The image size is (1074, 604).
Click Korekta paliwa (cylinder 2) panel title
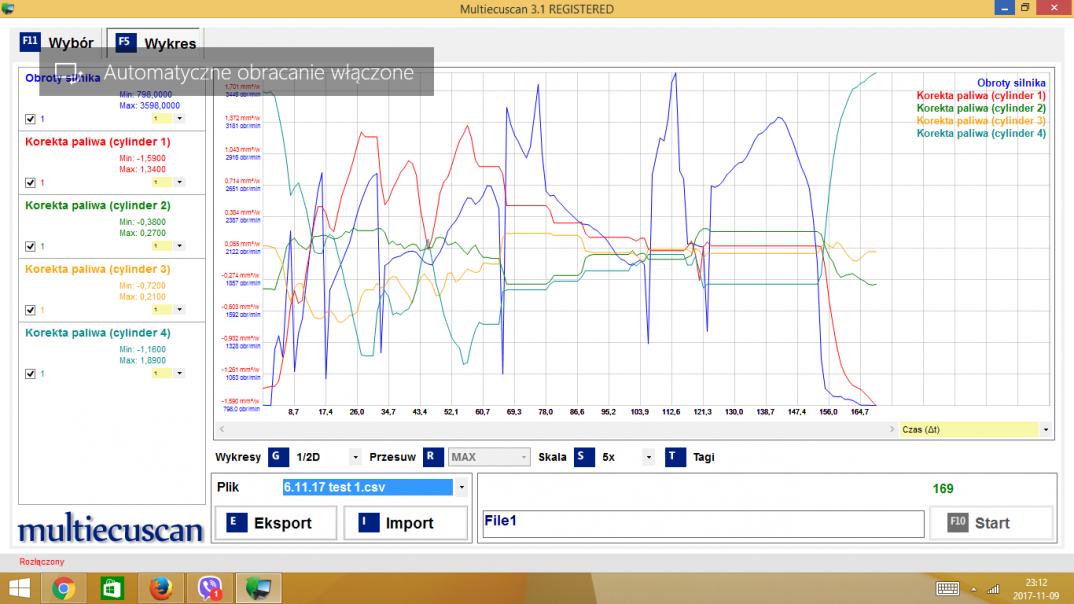click(x=98, y=205)
